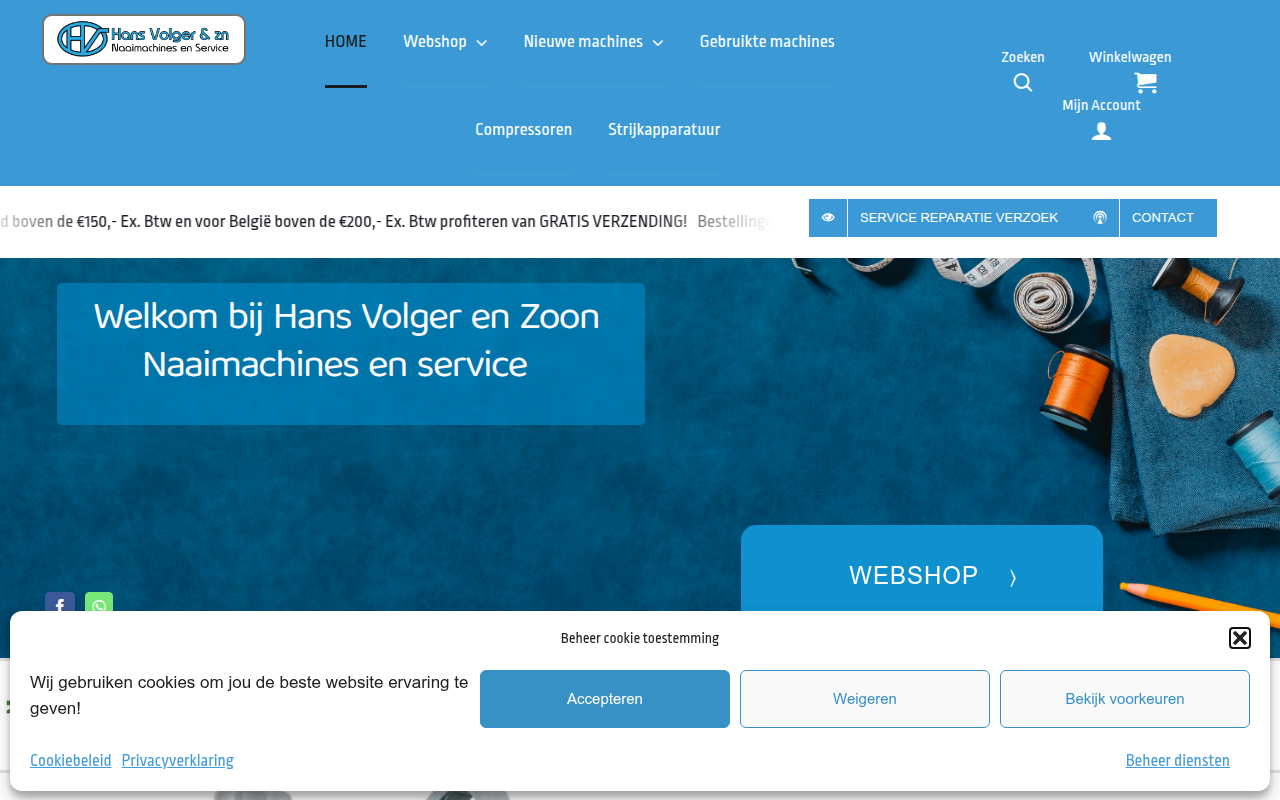Click the Beheer cookie toestemming title
The height and width of the screenshot is (800, 1280).
coord(640,638)
